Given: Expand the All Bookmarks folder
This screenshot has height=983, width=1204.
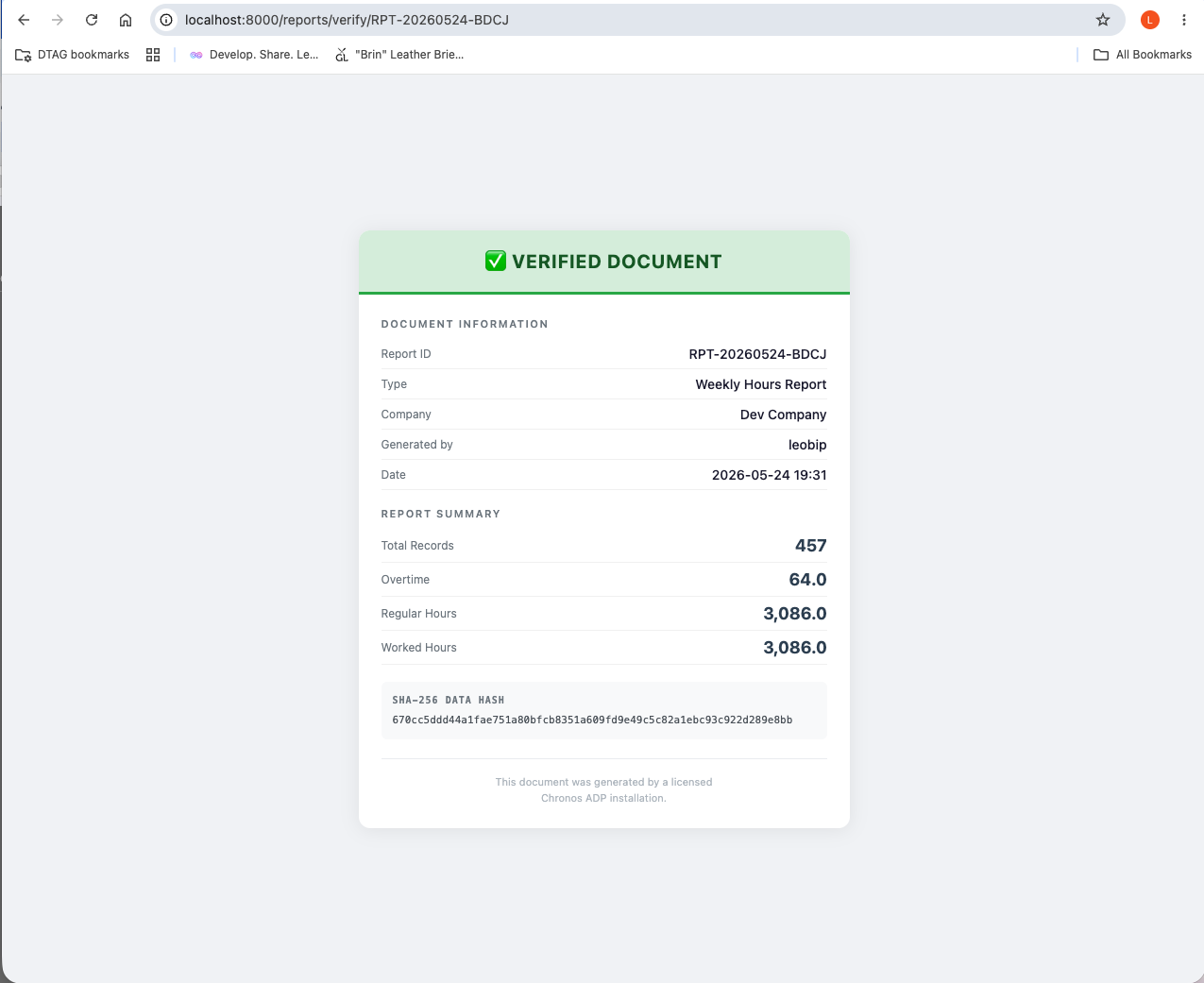Looking at the screenshot, I should click(1143, 55).
